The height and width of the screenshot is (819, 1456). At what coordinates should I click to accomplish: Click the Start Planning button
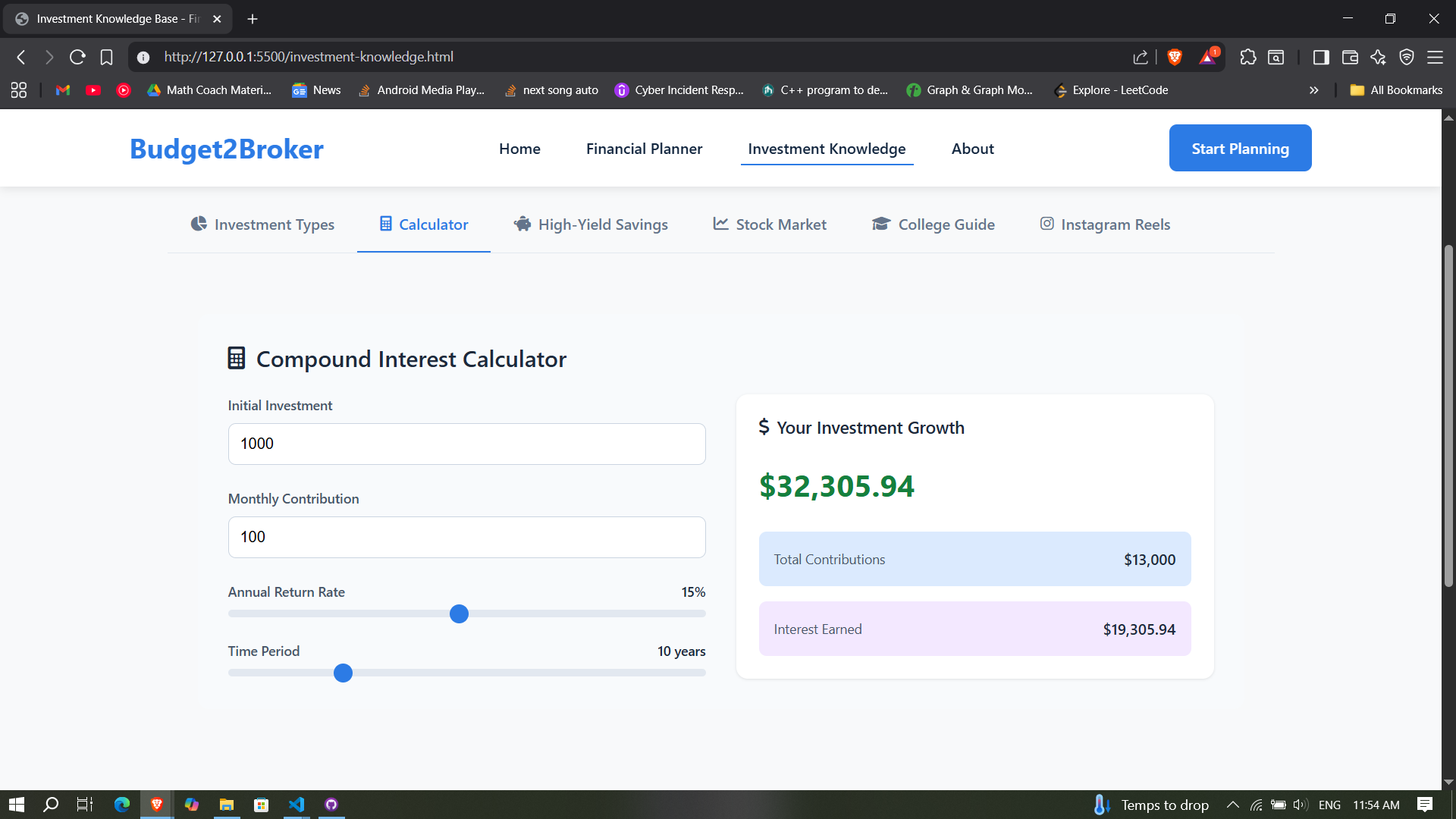1240,149
